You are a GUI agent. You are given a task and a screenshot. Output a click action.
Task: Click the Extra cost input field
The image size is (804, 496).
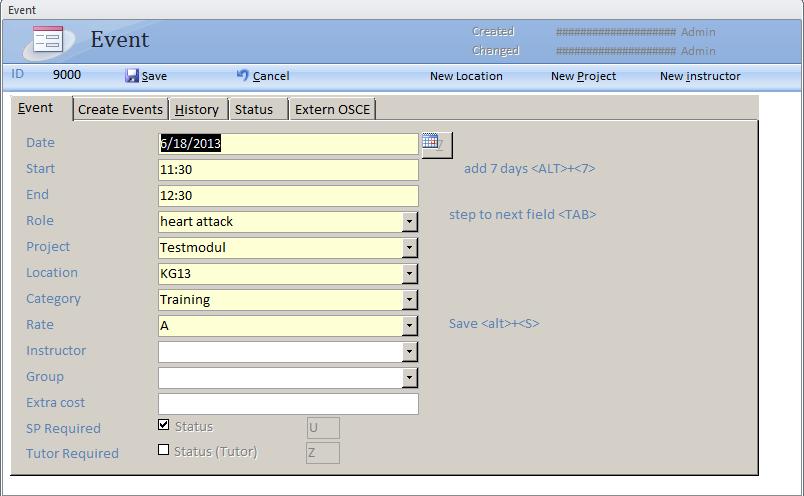click(x=288, y=403)
